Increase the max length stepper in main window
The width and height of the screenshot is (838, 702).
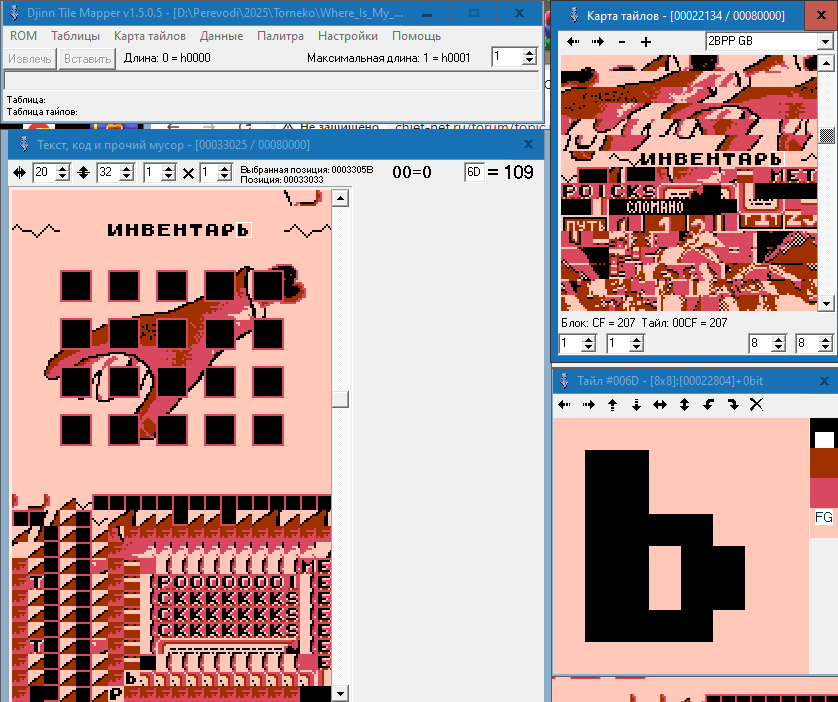(x=529, y=53)
